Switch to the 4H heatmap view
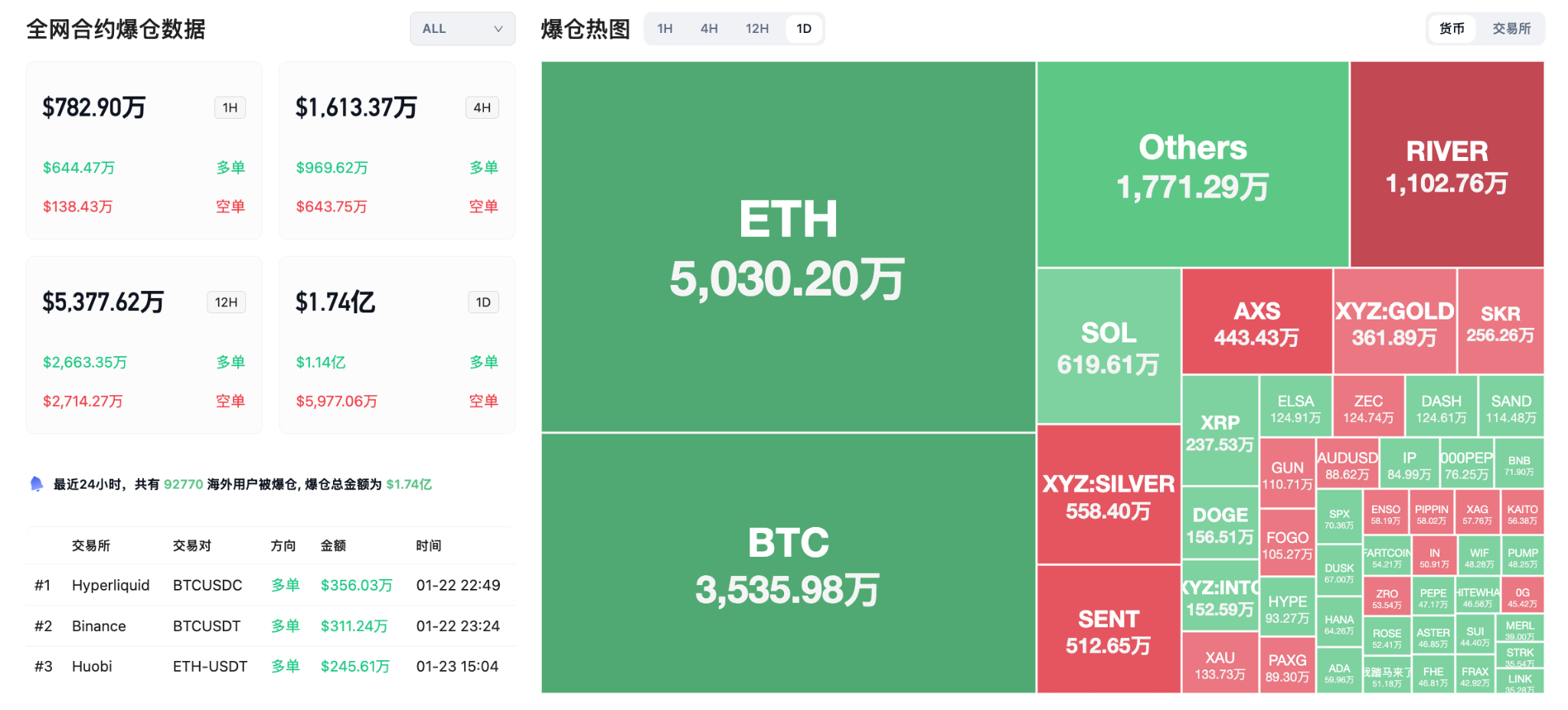The width and height of the screenshot is (1568, 710). [709, 28]
